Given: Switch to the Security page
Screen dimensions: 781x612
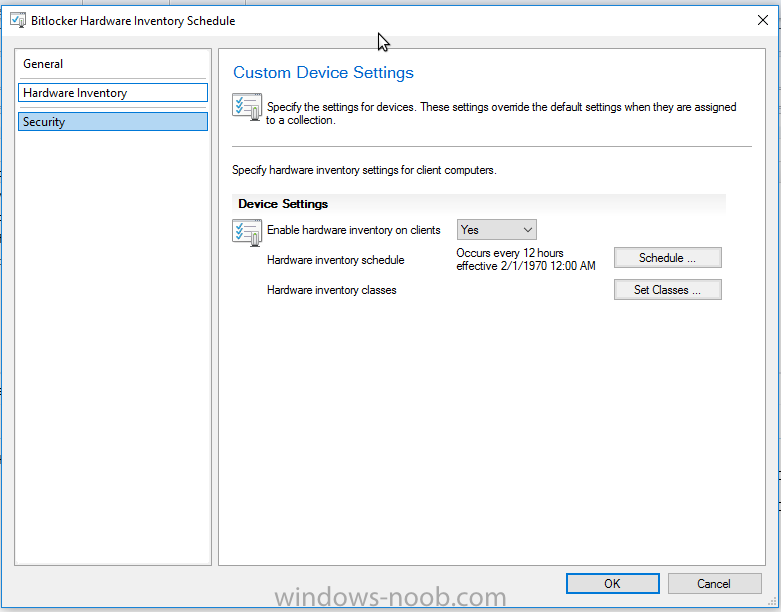Looking at the screenshot, I should point(113,122).
